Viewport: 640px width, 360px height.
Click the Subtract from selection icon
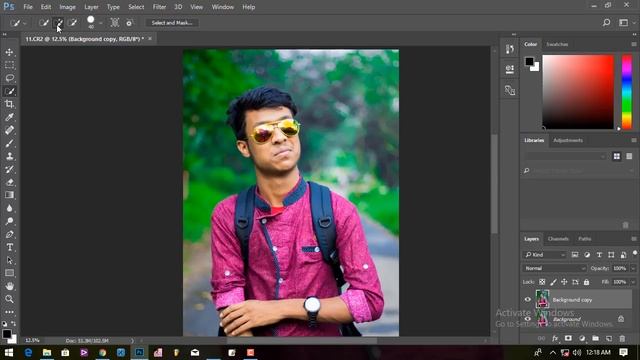click(x=73, y=23)
